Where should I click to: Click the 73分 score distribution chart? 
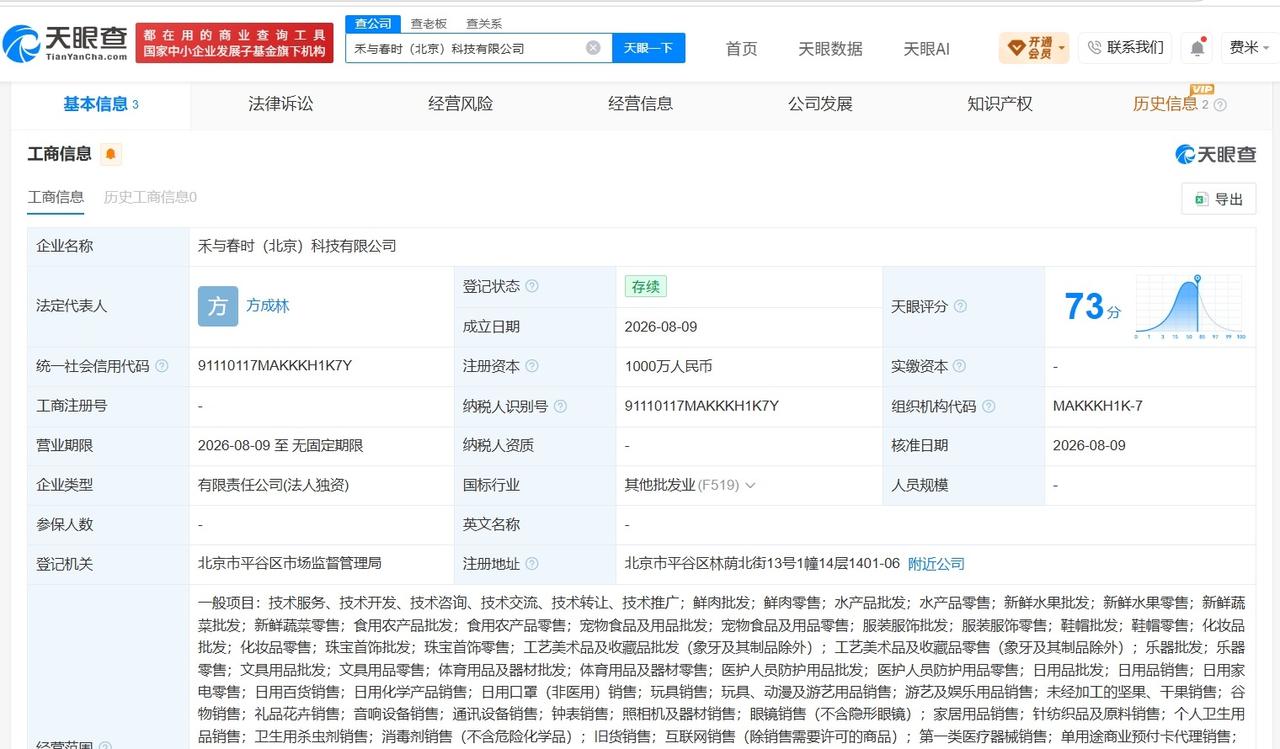point(1189,308)
